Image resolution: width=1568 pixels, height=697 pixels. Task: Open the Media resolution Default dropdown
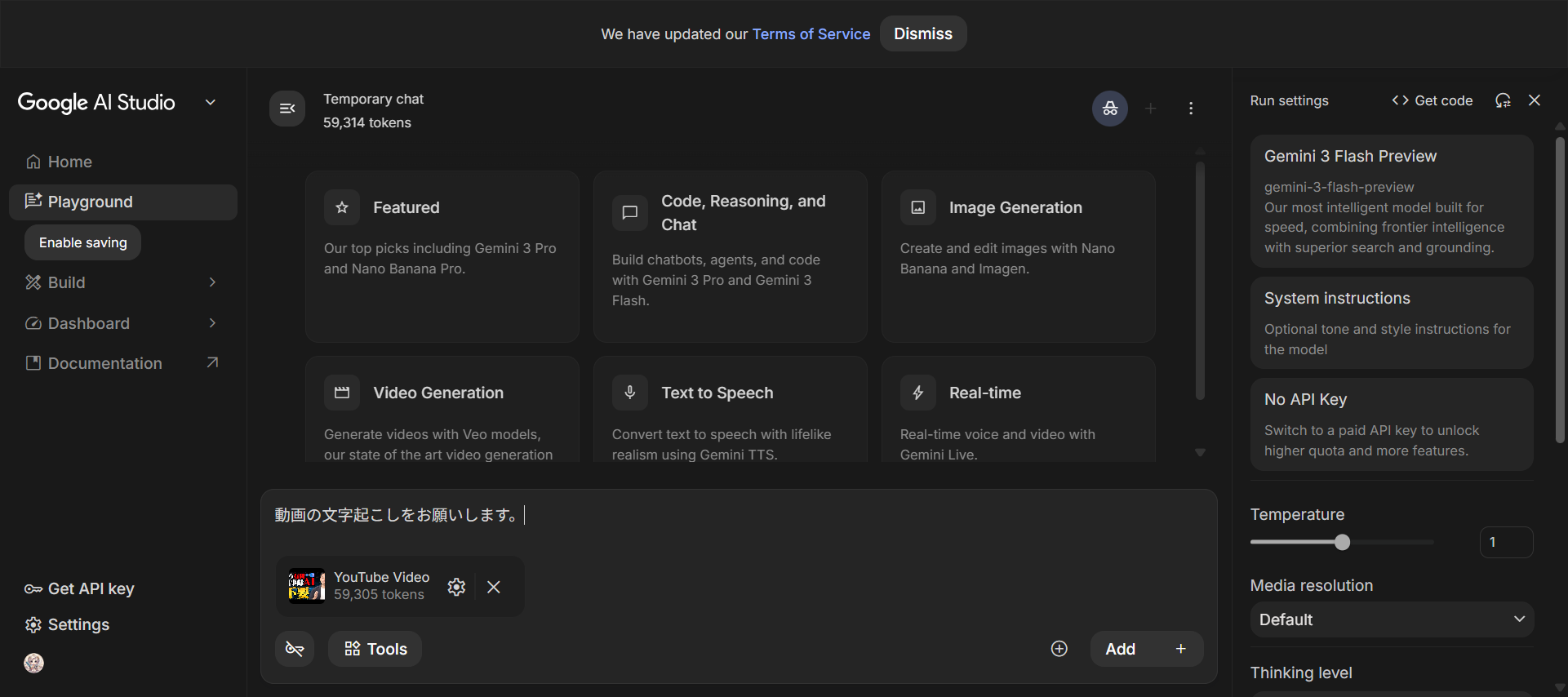[1392, 619]
